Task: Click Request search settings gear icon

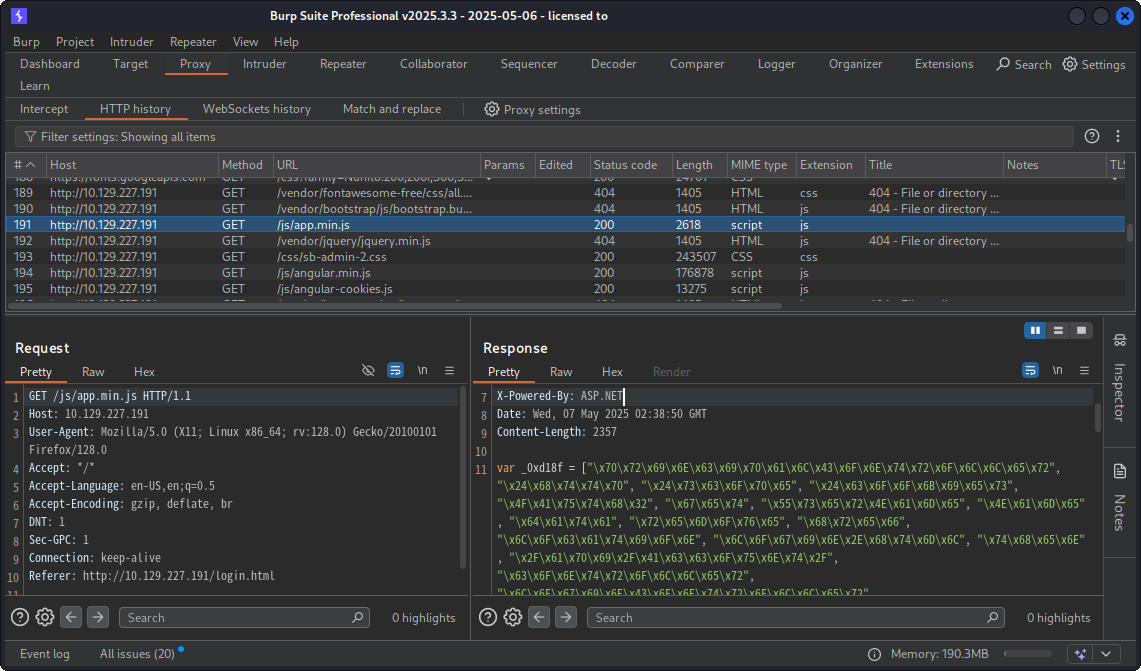Action: (x=45, y=617)
